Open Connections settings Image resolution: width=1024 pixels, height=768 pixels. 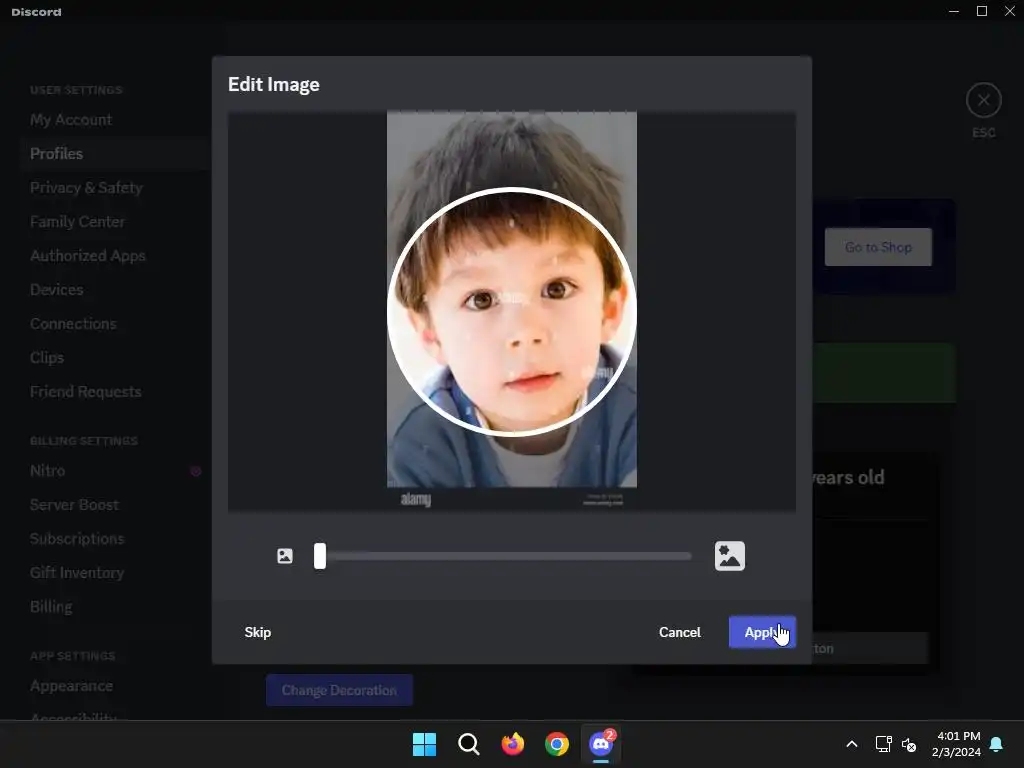pos(73,323)
